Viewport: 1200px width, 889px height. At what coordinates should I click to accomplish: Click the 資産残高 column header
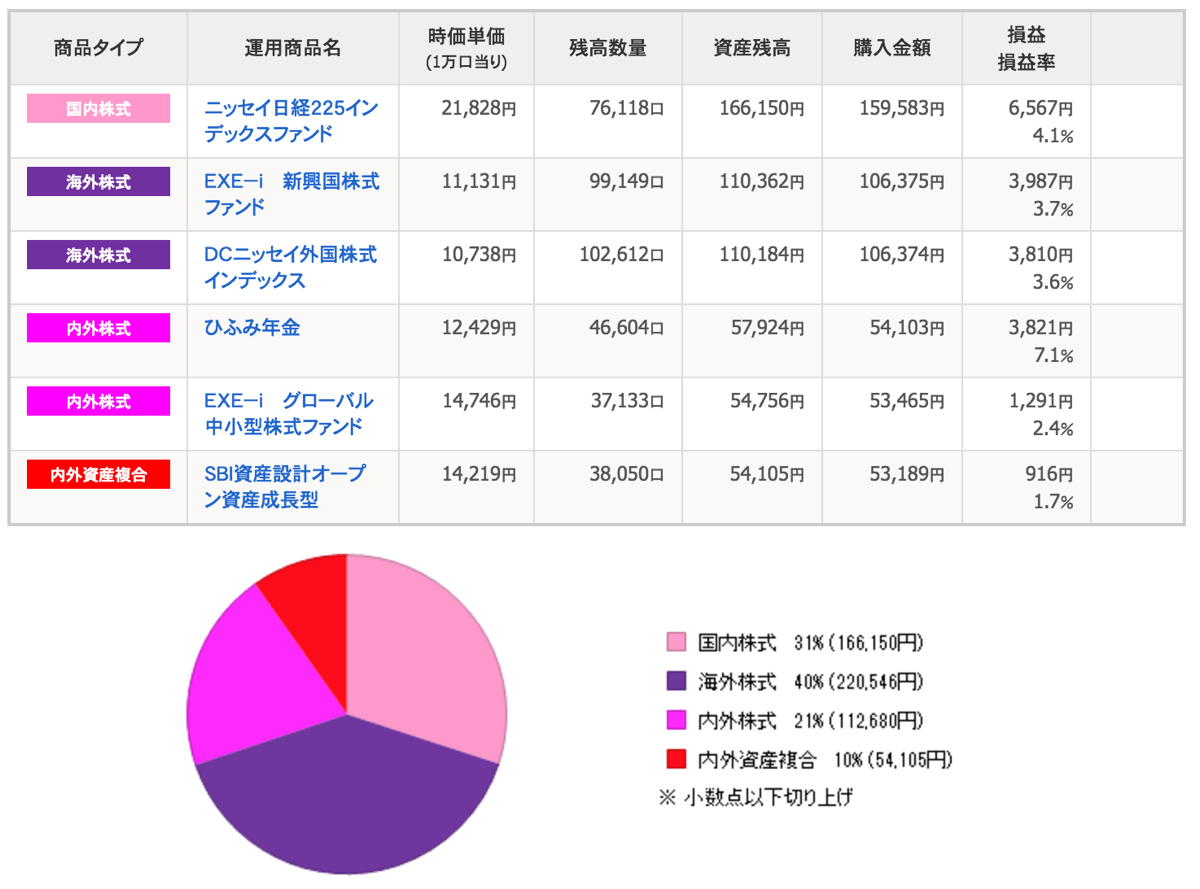coord(752,48)
